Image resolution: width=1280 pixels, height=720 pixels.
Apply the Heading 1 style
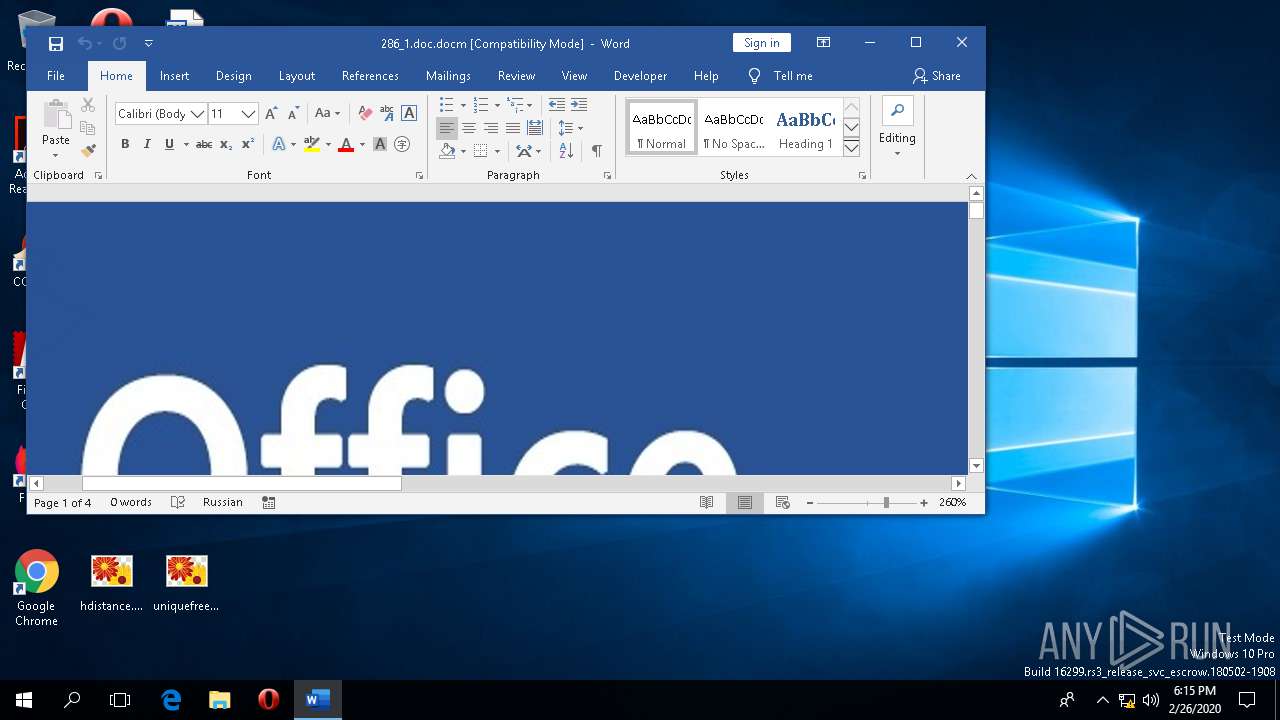pyautogui.click(x=805, y=127)
